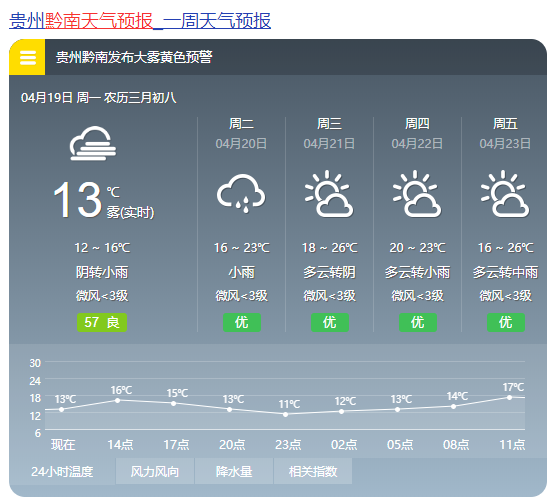The height and width of the screenshot is (502, 556).
Task: Select the 11点 17℃ point on chart
Action: (x=510, y=397)
